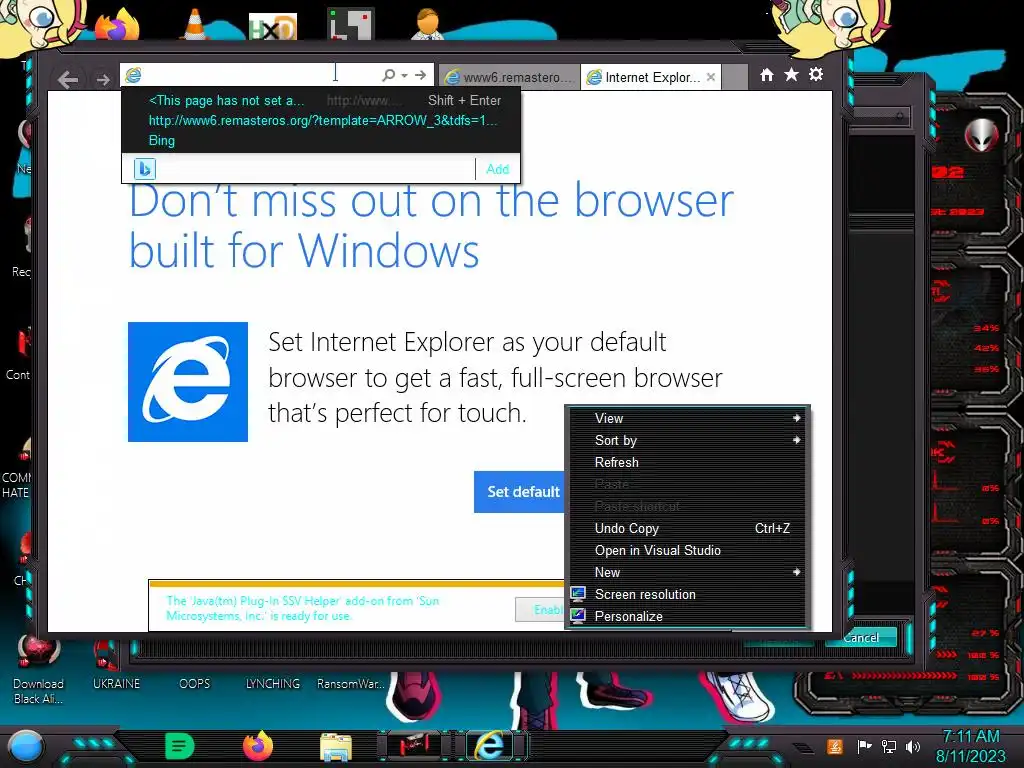Viewport: 1024px width, 768px height.
Task: Select the LYNCHING desktop item
Action: tap(273, 684)
